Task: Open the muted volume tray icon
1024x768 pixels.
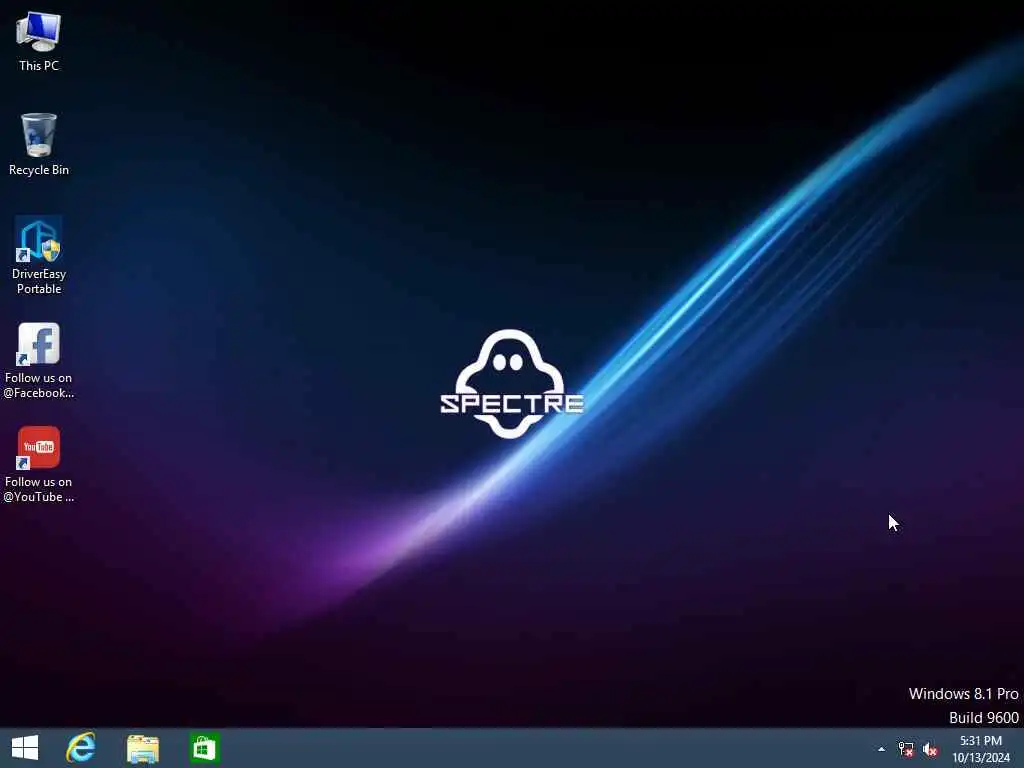Action: (x=930, y=749)
